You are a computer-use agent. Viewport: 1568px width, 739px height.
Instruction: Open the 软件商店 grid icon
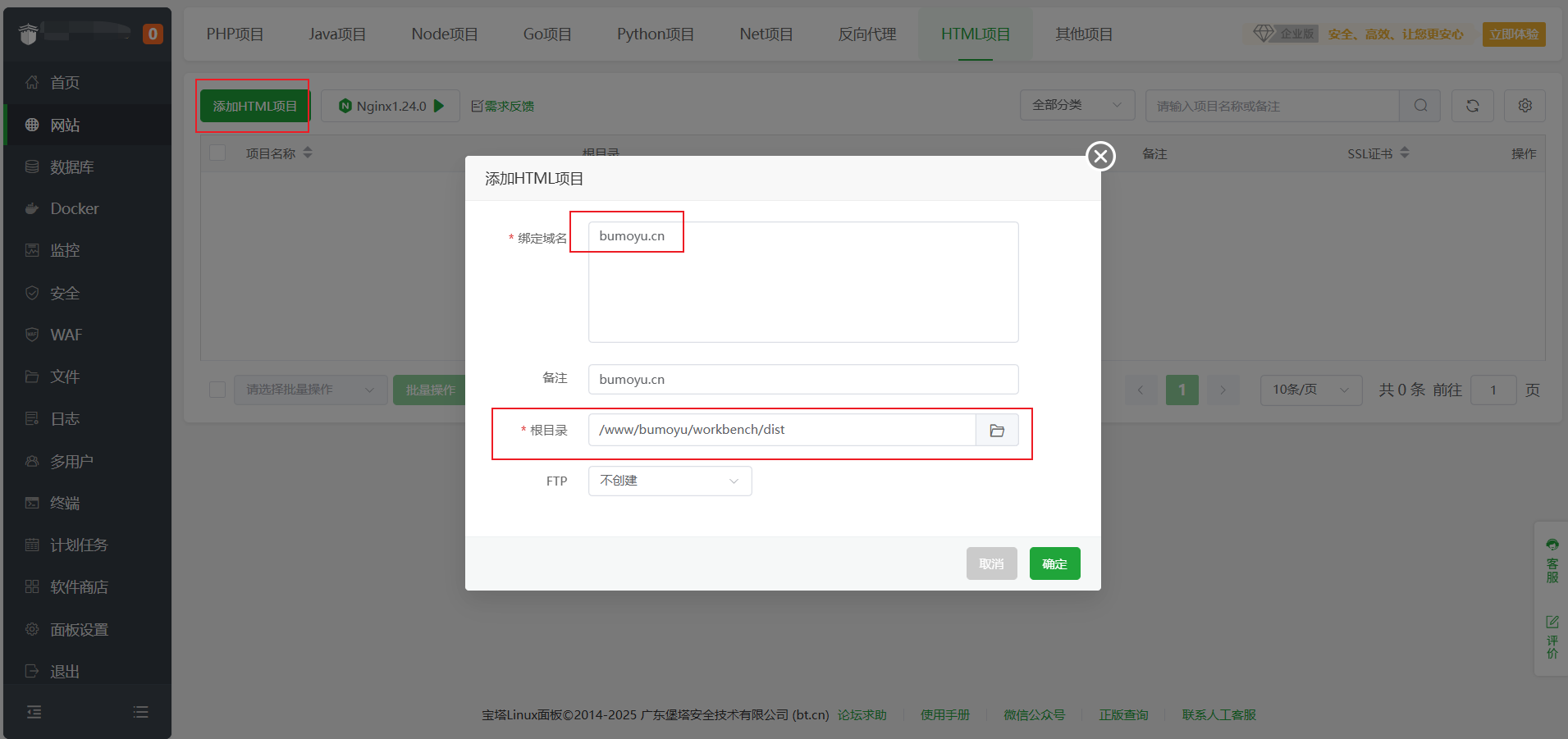coord(32,586)
